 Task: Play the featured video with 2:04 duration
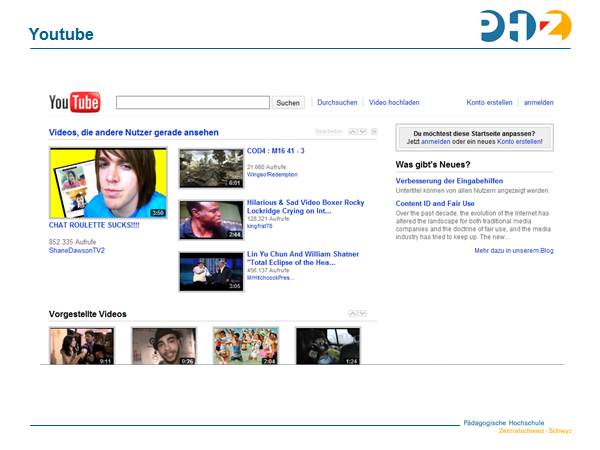[x=246, y=346]
